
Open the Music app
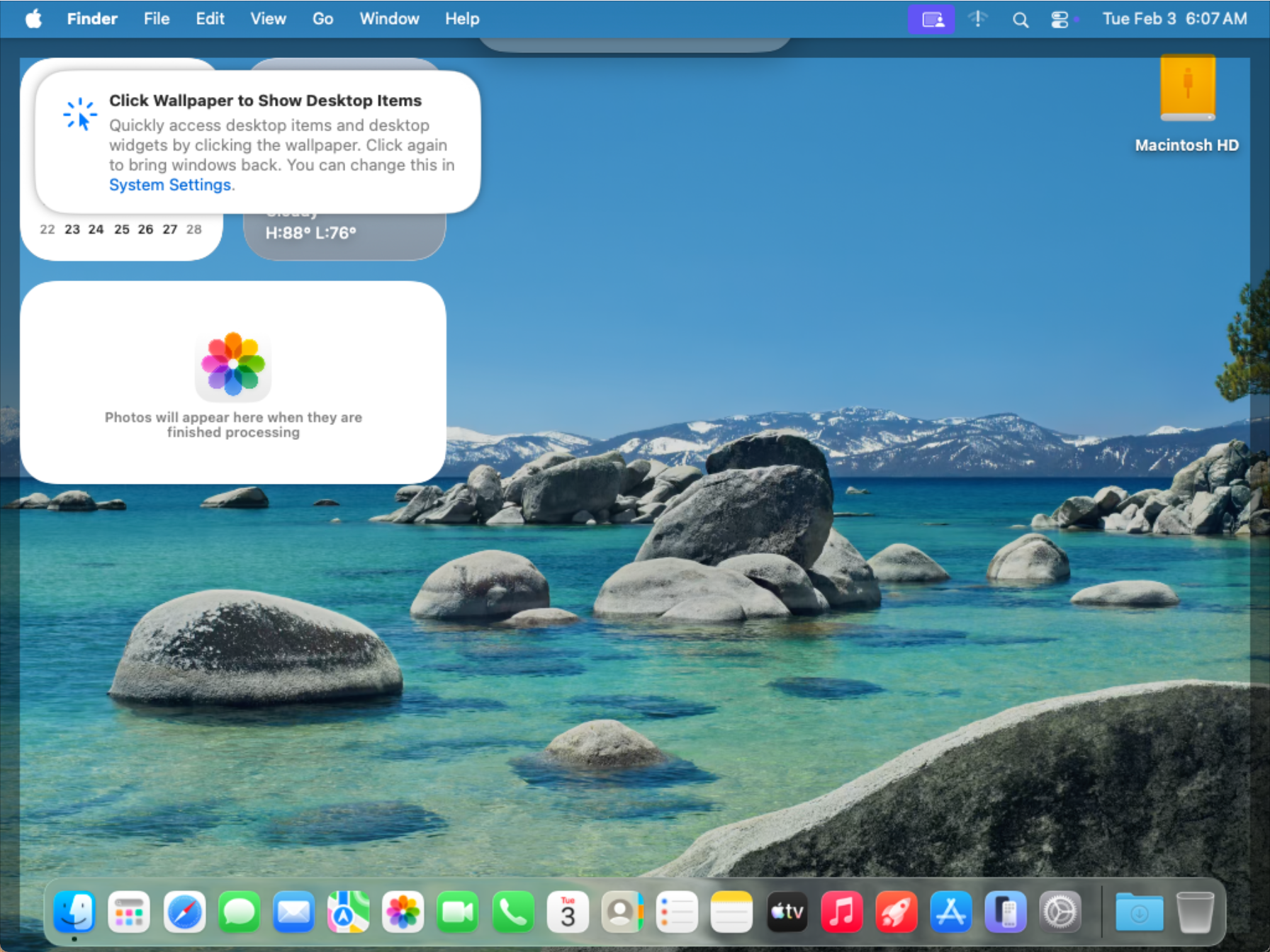click(841, 912)
